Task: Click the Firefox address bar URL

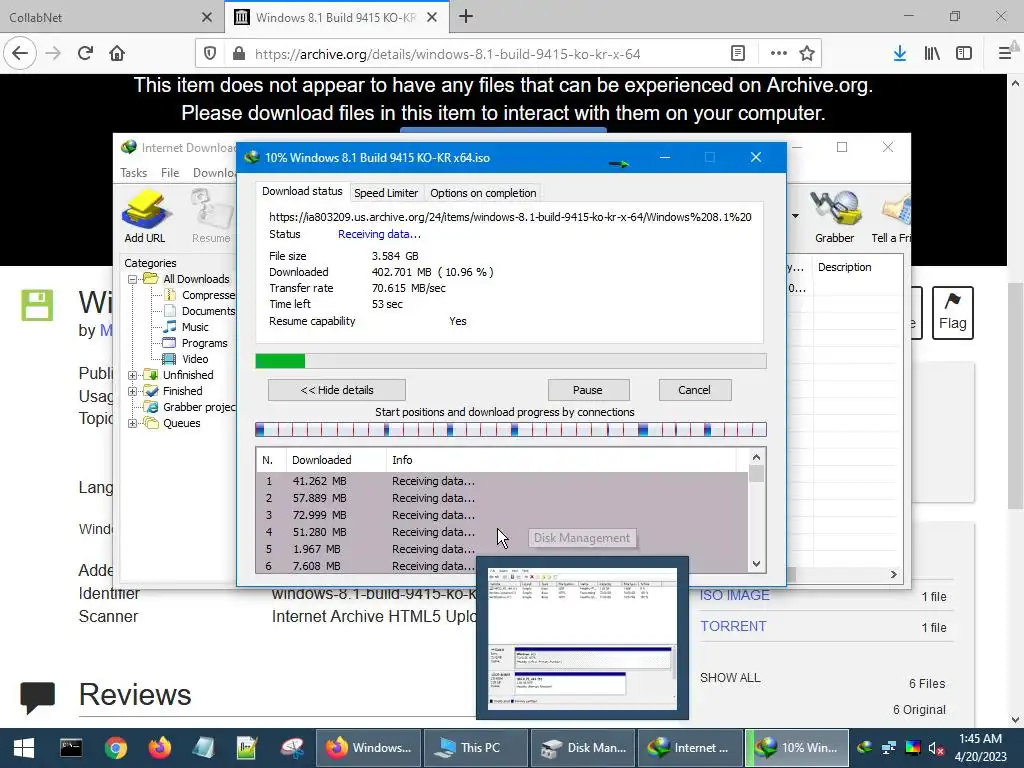Action: point(447,54)
